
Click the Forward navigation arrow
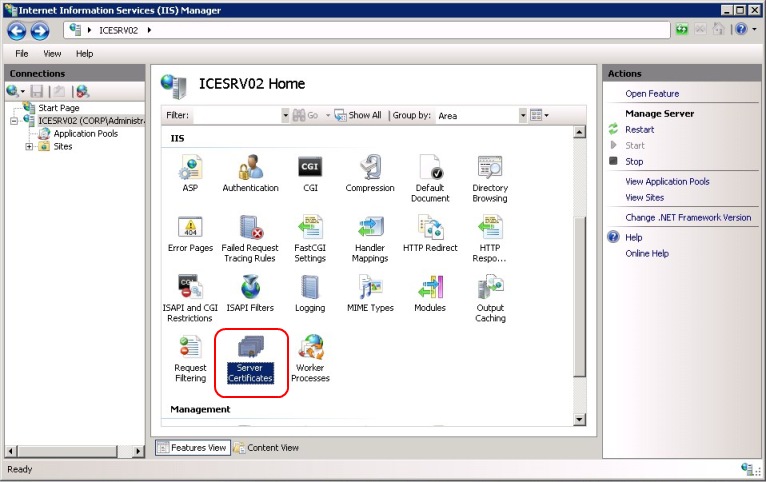(40, 31)
